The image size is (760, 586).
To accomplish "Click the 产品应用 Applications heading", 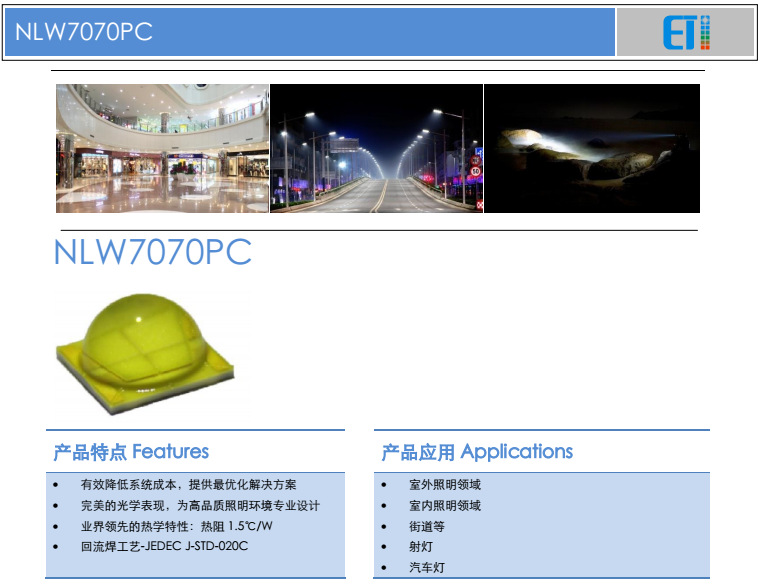I will pyautogui.click(x=477, y=452).
